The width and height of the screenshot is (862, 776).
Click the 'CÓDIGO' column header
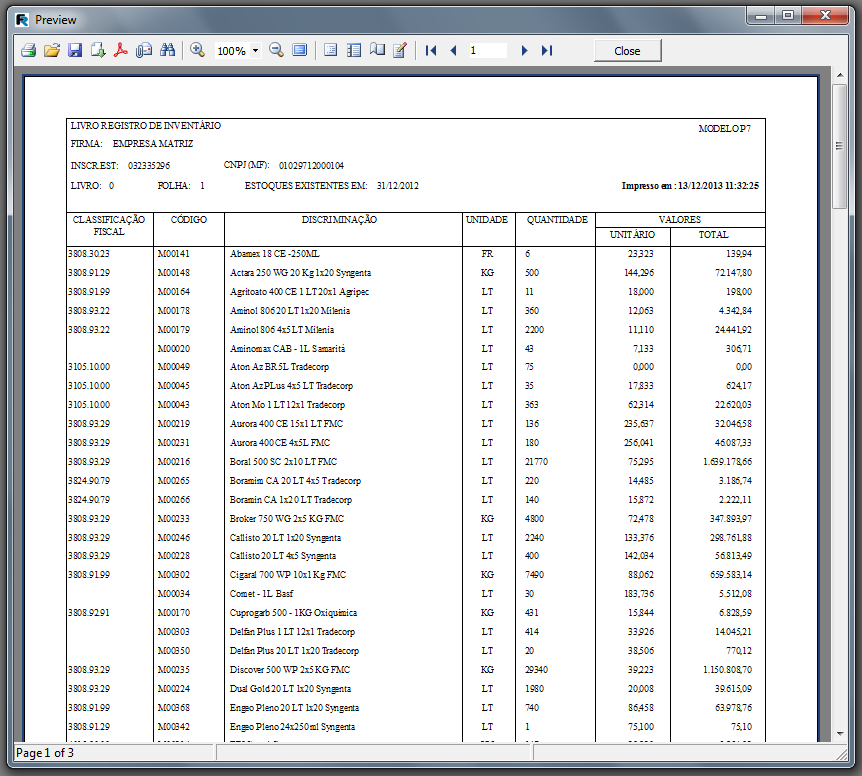[x=189, y=219]
